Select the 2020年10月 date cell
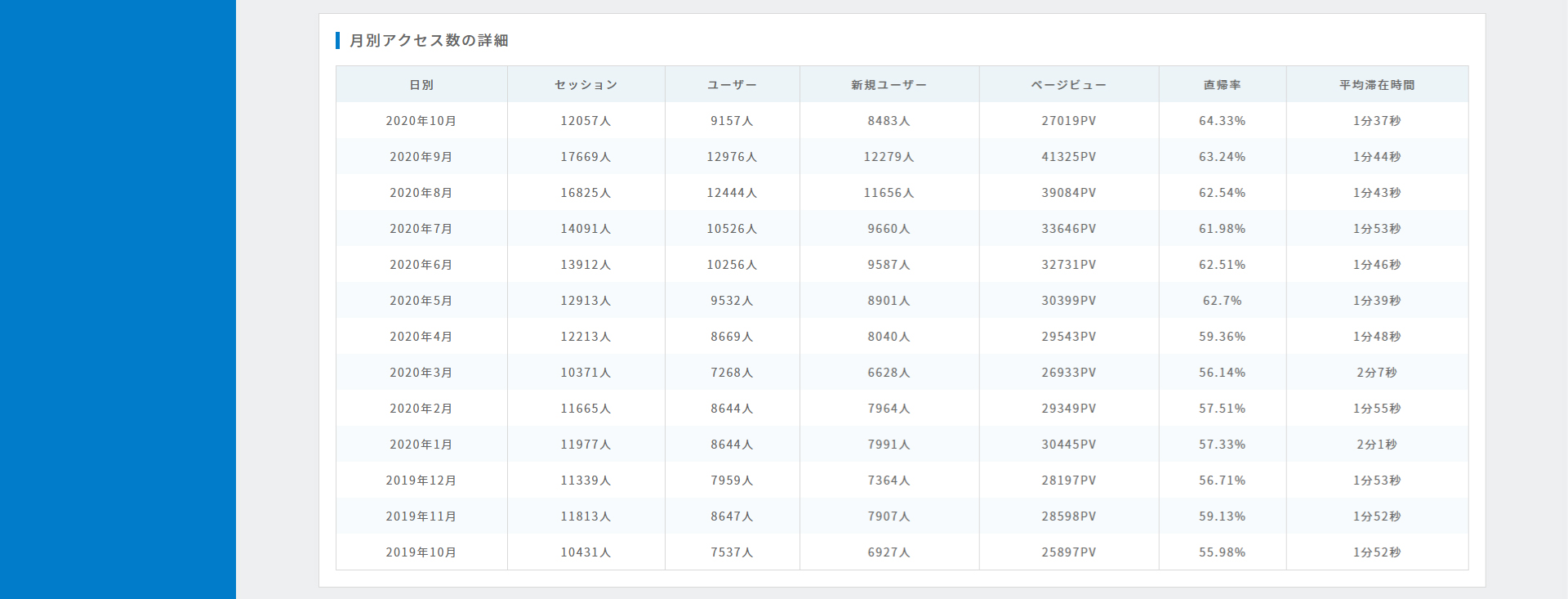Screen dimensions: 1568x599 [x=421, y=121]
